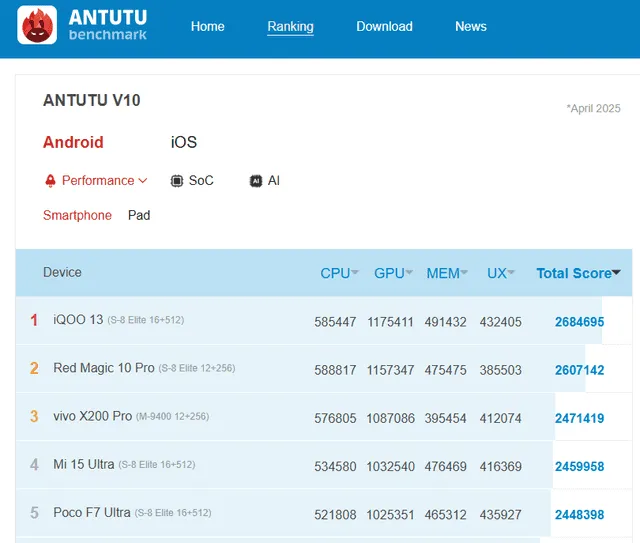Screen dimensions: 640x543
Task: Click the ANTUTU V10 heading
Action: tap(92, 100)
